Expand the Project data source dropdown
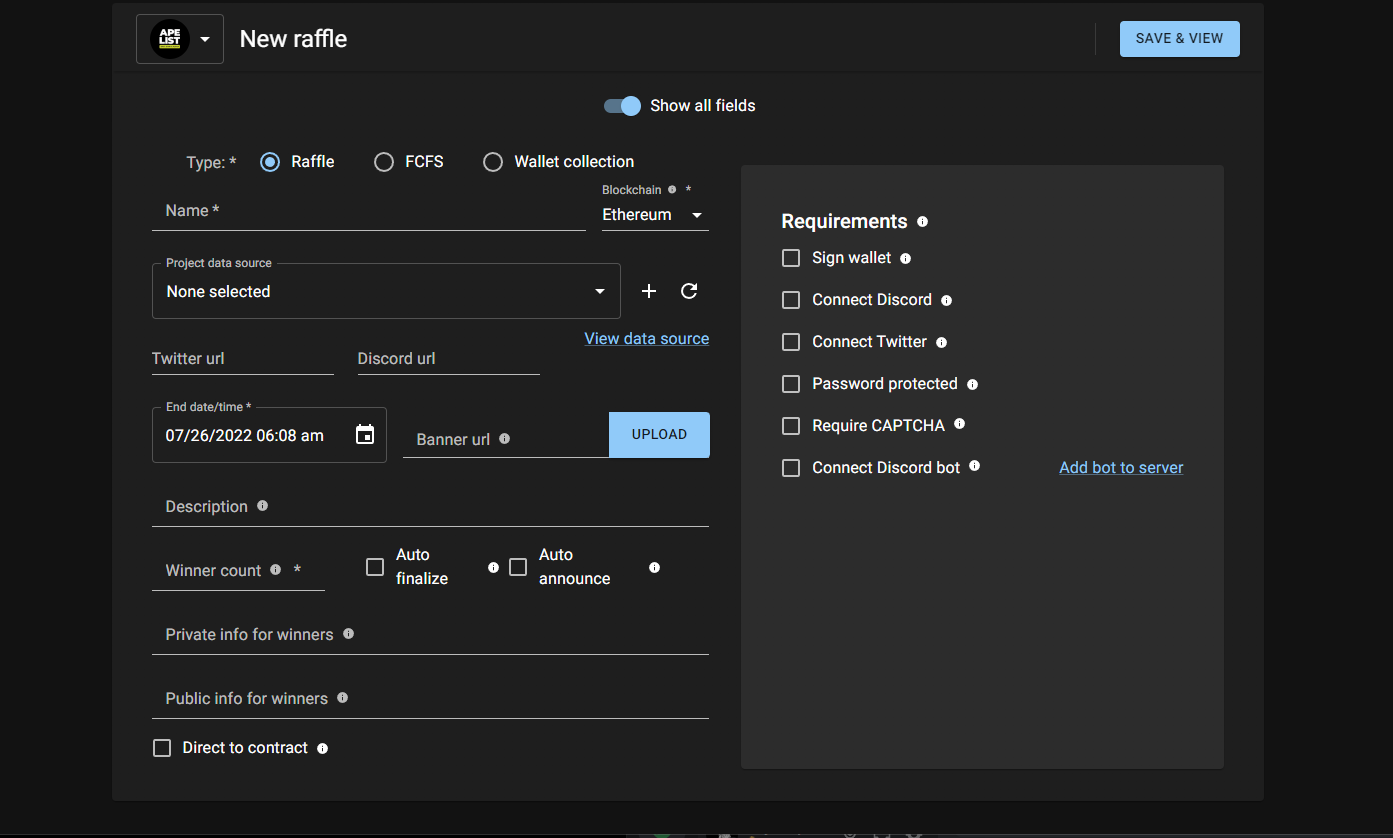 386,291
